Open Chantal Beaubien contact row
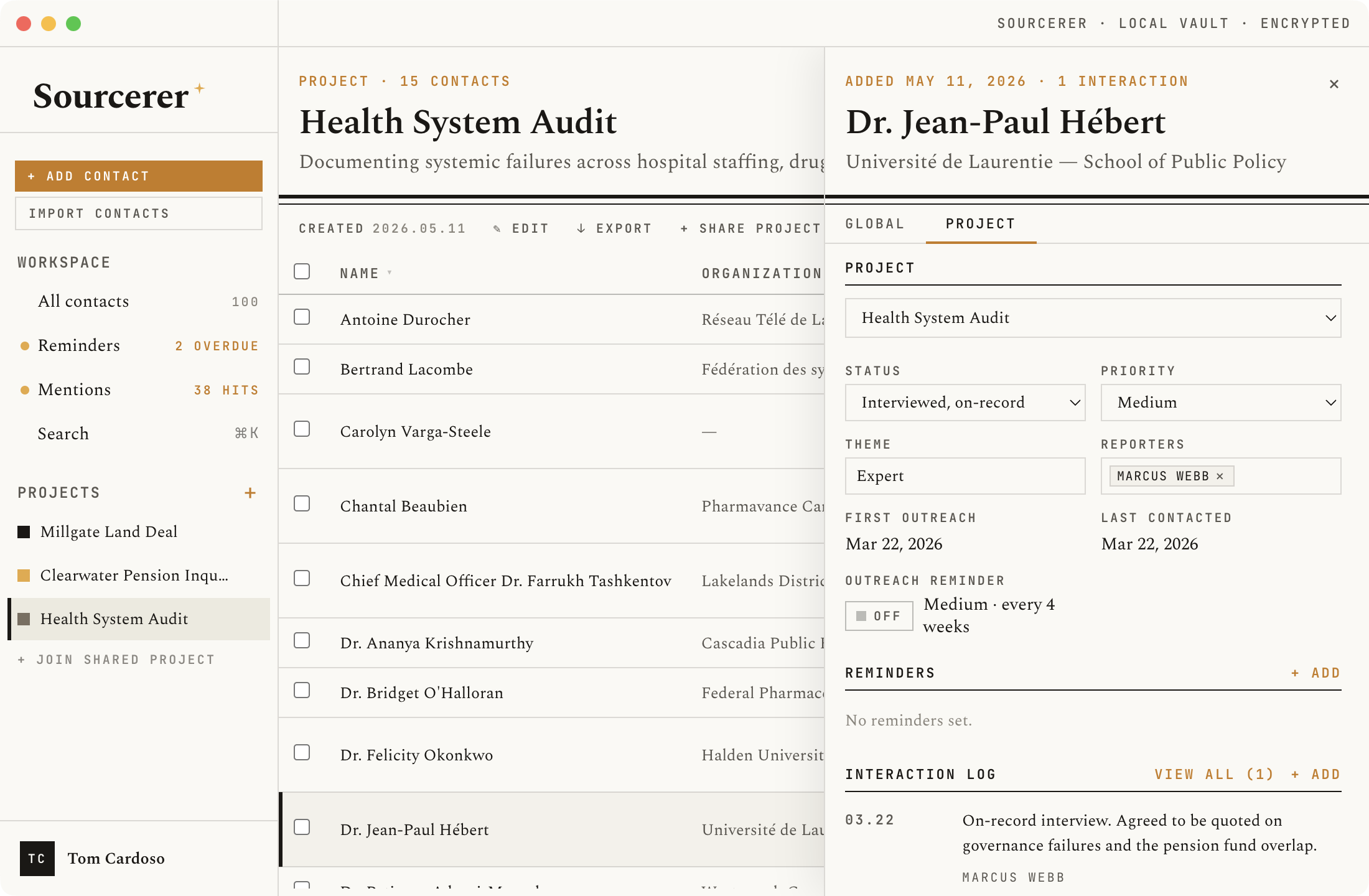1369x896 pixels. (551, 506)
